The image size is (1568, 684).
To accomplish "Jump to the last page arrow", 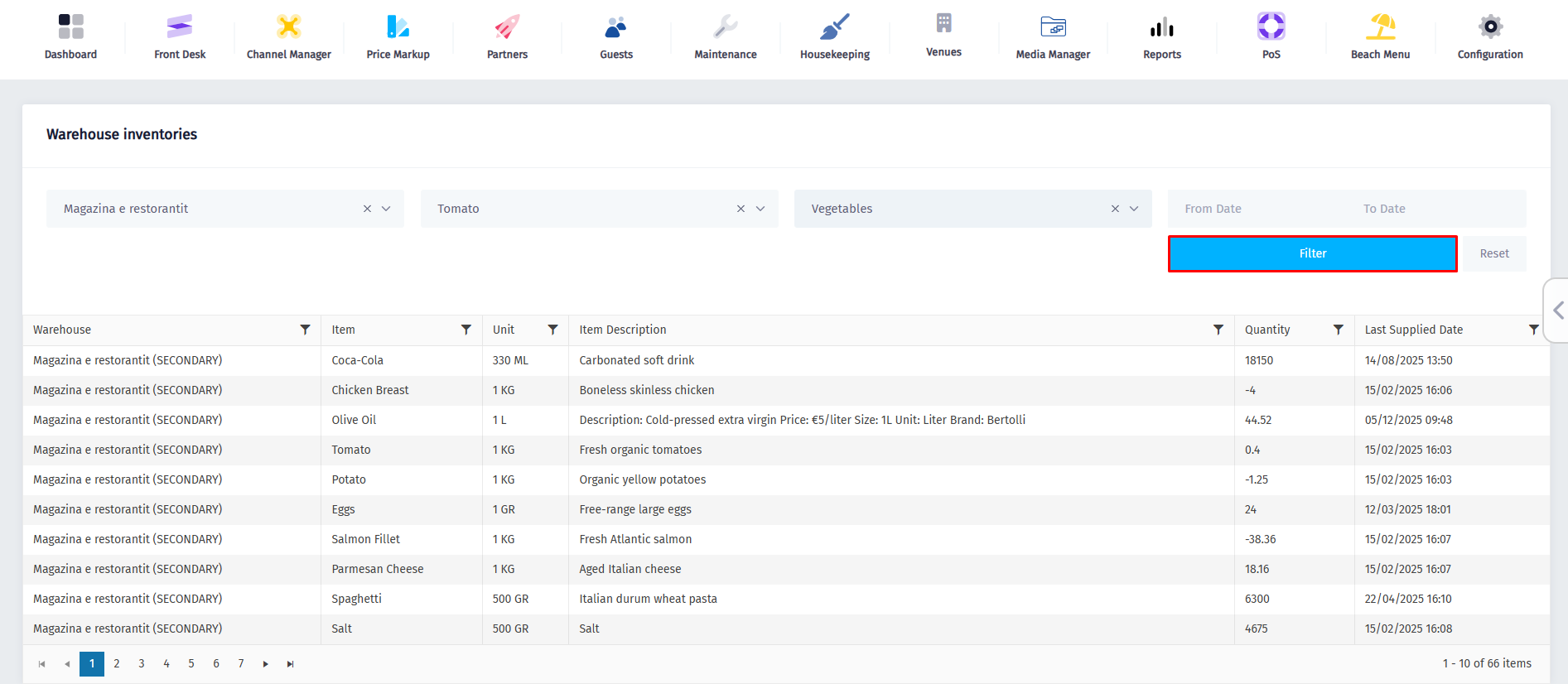I will point(290,663).
